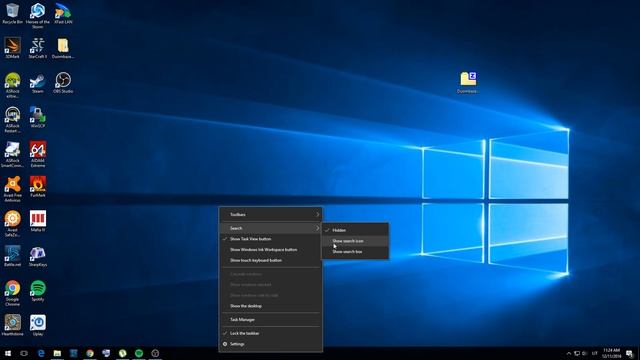Select the XFast LAN desktop shortcut
Image resolution: width=640 pixels, height=360 pixels.
(x=63, y=13)
